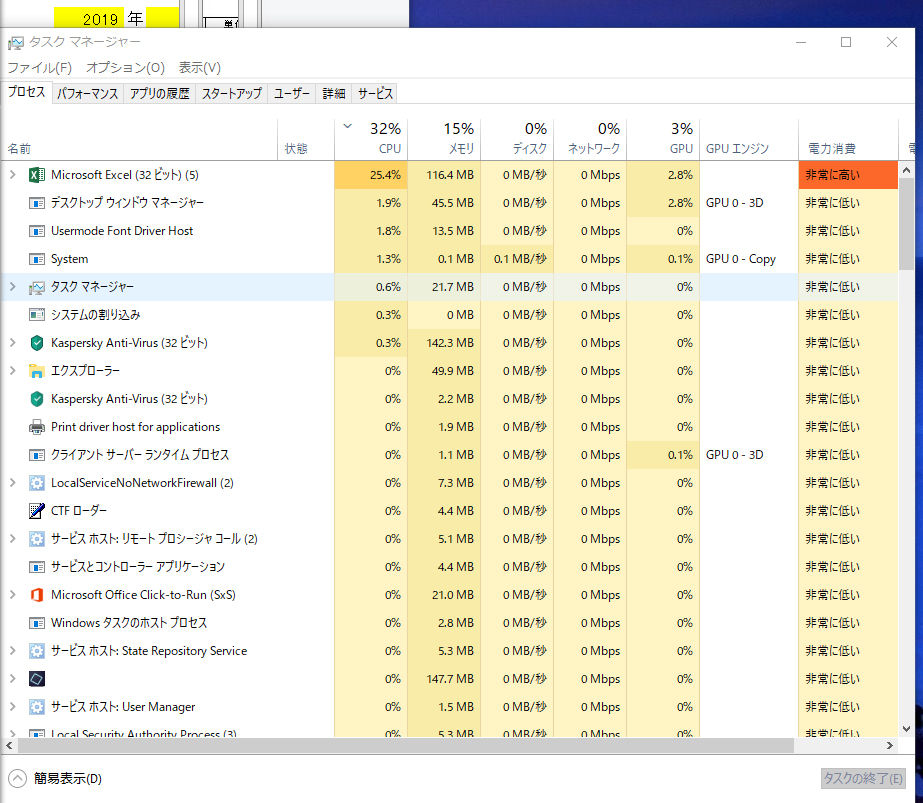Image resolution: width=923 pixels, height=803 pixels.
Task: Click the Print driver host printer icon
Action: (36, 427)
